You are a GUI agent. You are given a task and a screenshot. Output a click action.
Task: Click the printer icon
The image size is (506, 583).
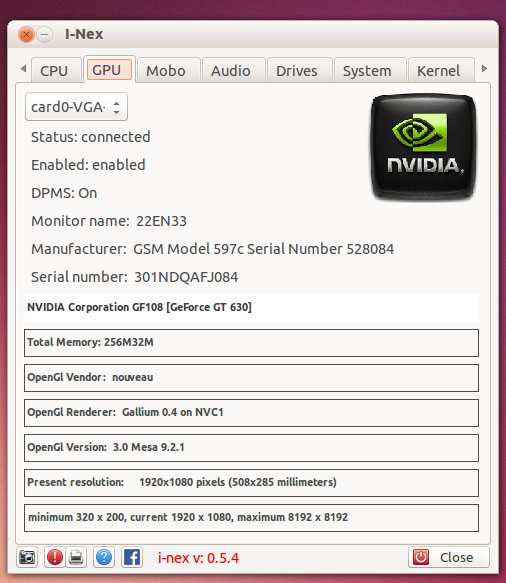(x=76, y=557)
